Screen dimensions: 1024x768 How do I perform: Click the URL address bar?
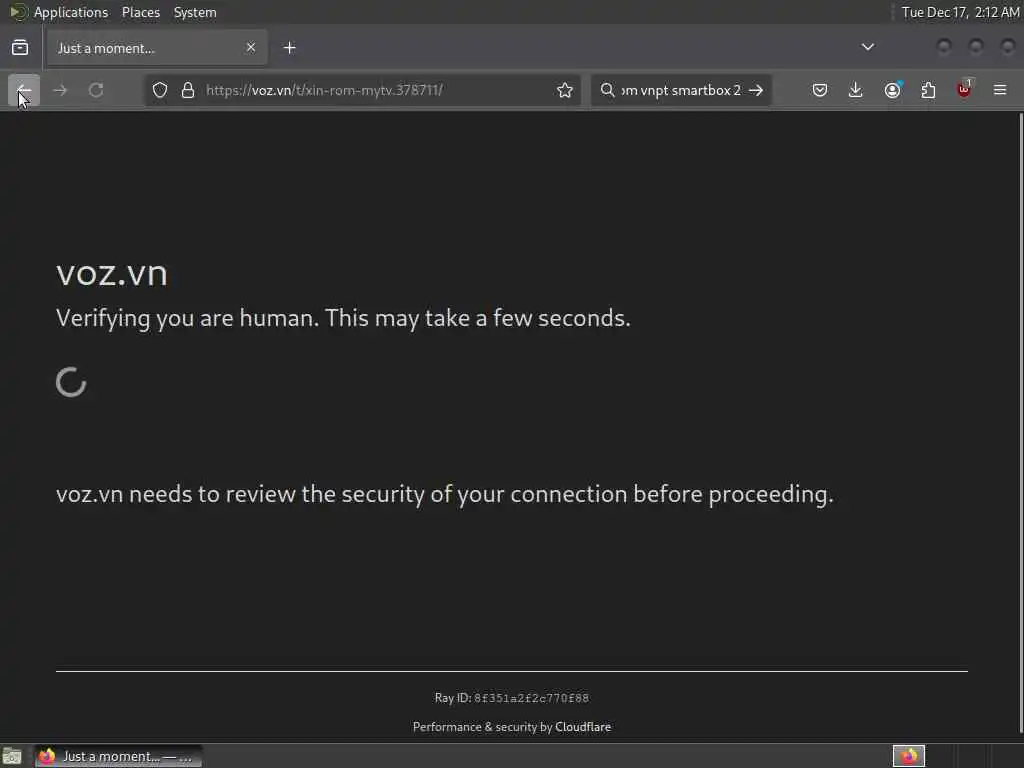(x=362, y=90)
